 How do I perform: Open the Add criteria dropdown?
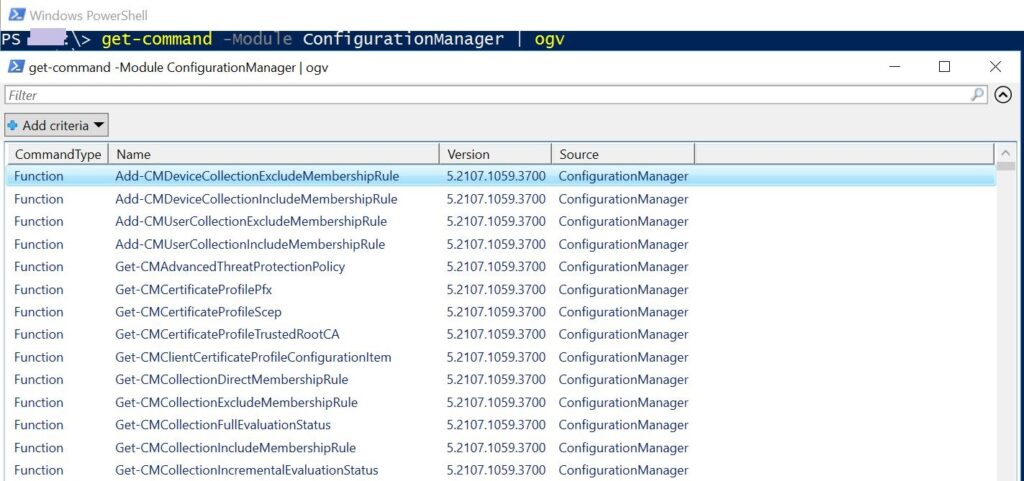pyautogui.click(x=56, y=125)
